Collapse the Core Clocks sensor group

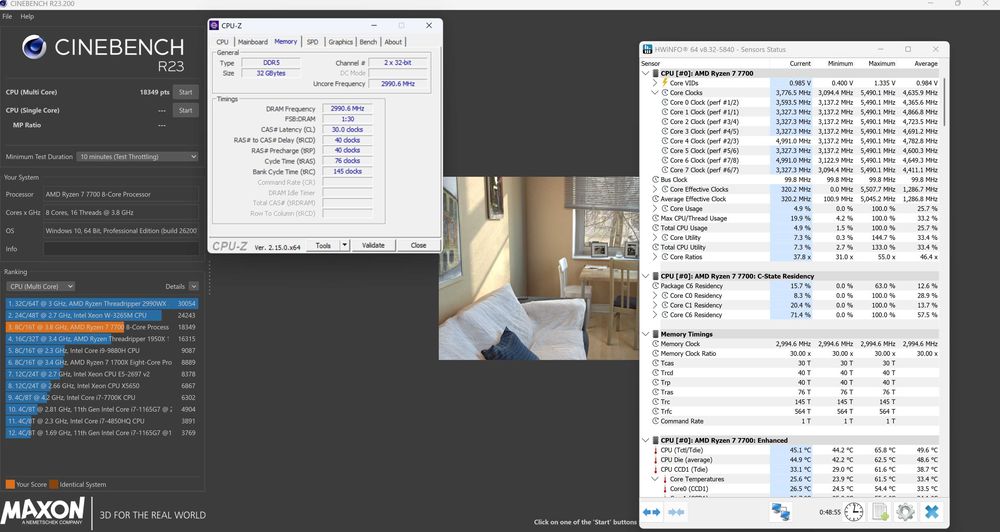[655, 92]
